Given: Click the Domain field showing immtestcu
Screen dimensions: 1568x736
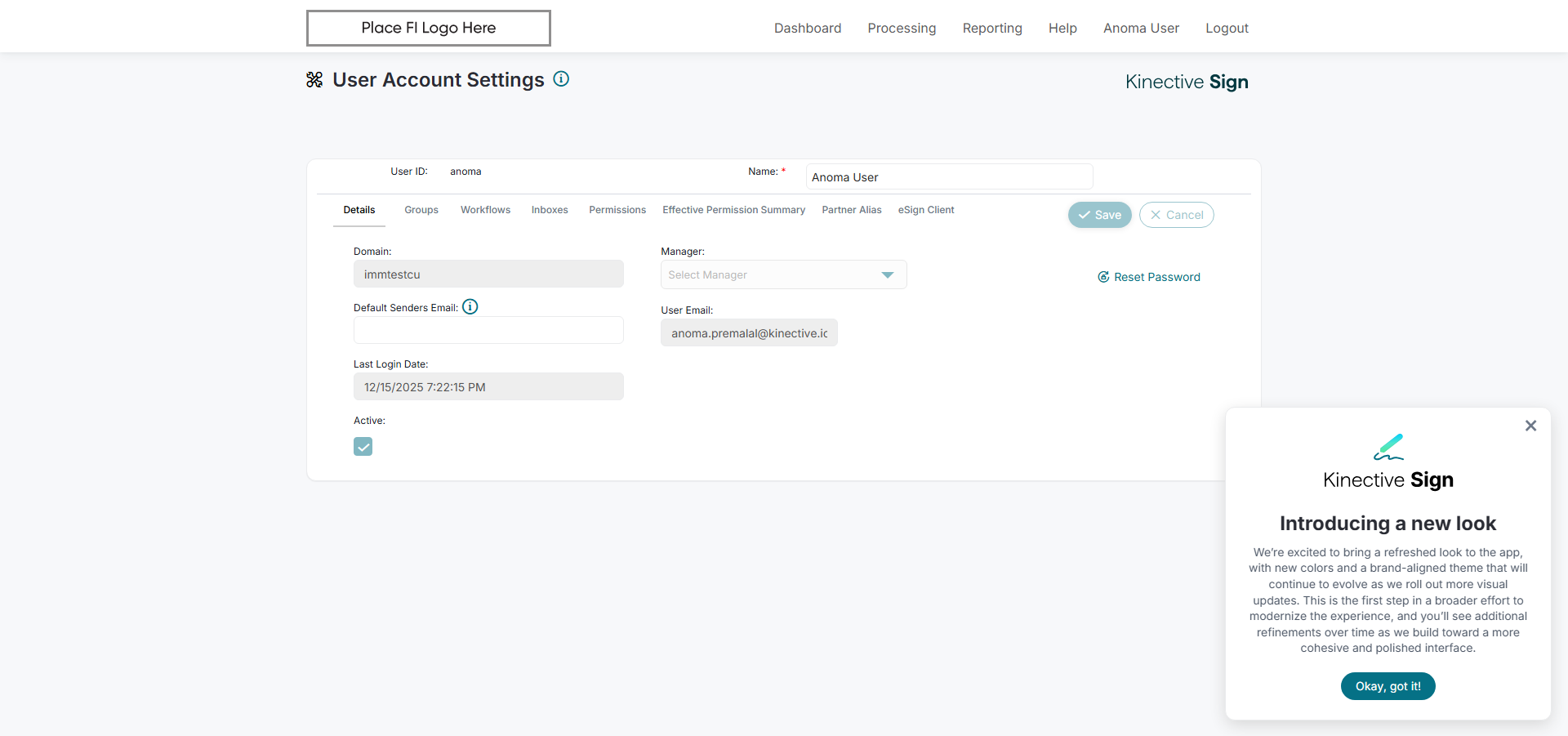Looking at the screenshot, I should (x=488, y=274).
